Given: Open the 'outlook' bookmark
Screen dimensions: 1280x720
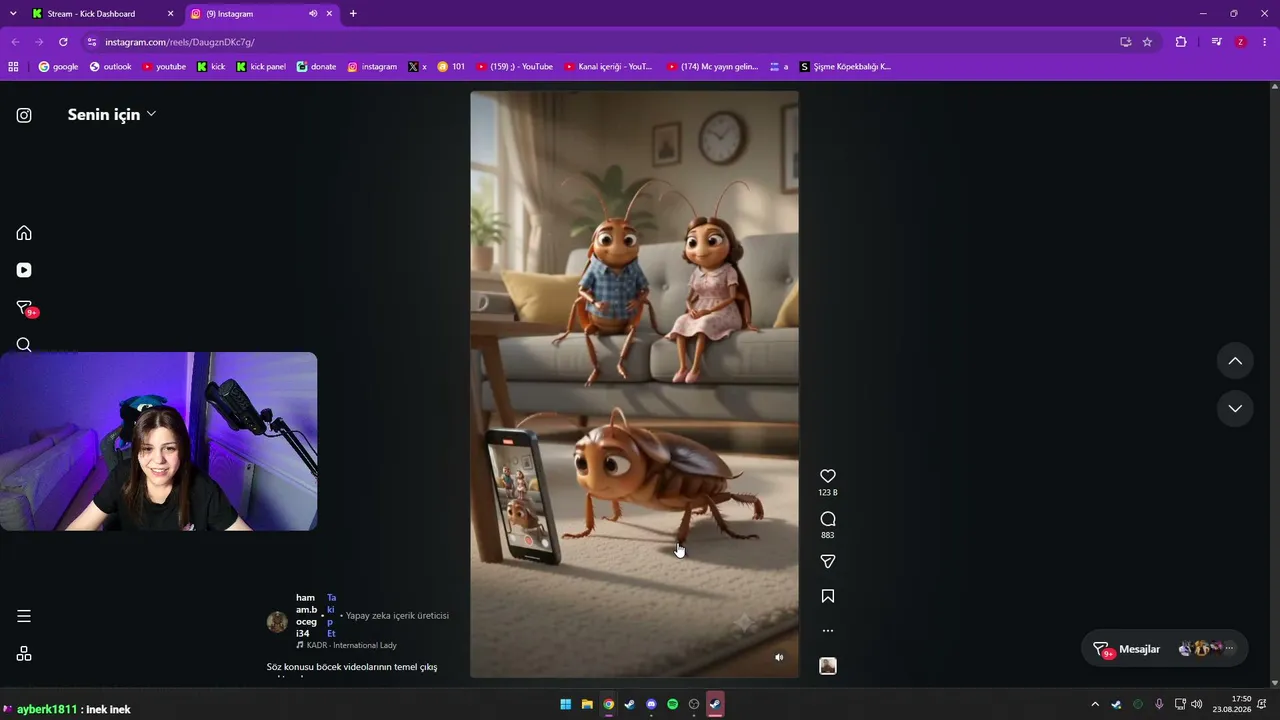Looking at the screenshot, I should [110, 67].
